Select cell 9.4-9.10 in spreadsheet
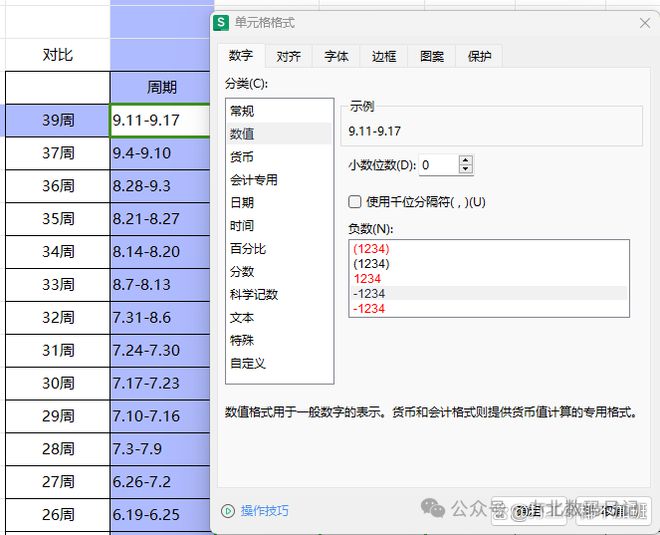660x535 pixels. 160,153
